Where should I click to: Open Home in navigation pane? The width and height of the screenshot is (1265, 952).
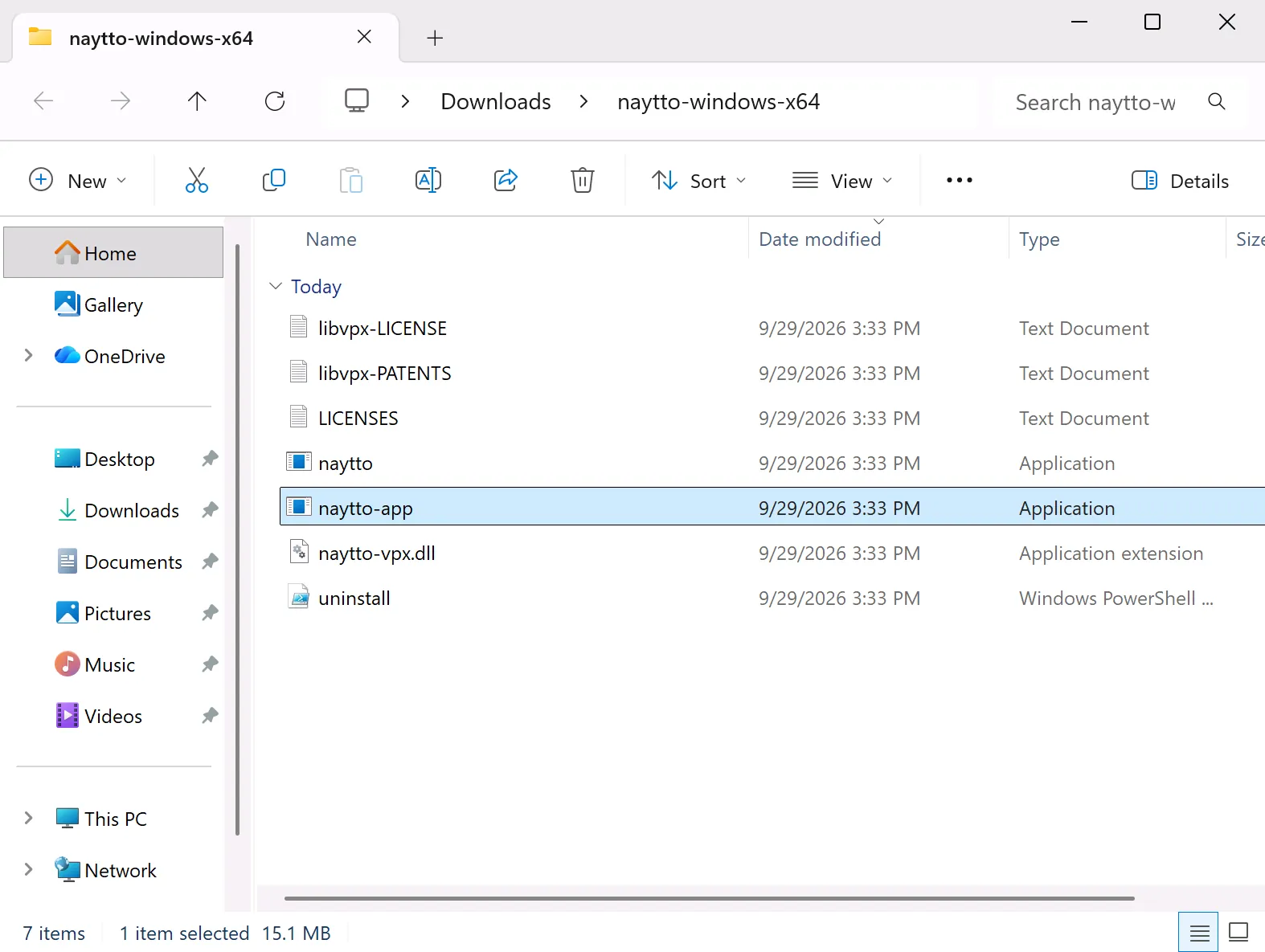click(x=113, y=253)
